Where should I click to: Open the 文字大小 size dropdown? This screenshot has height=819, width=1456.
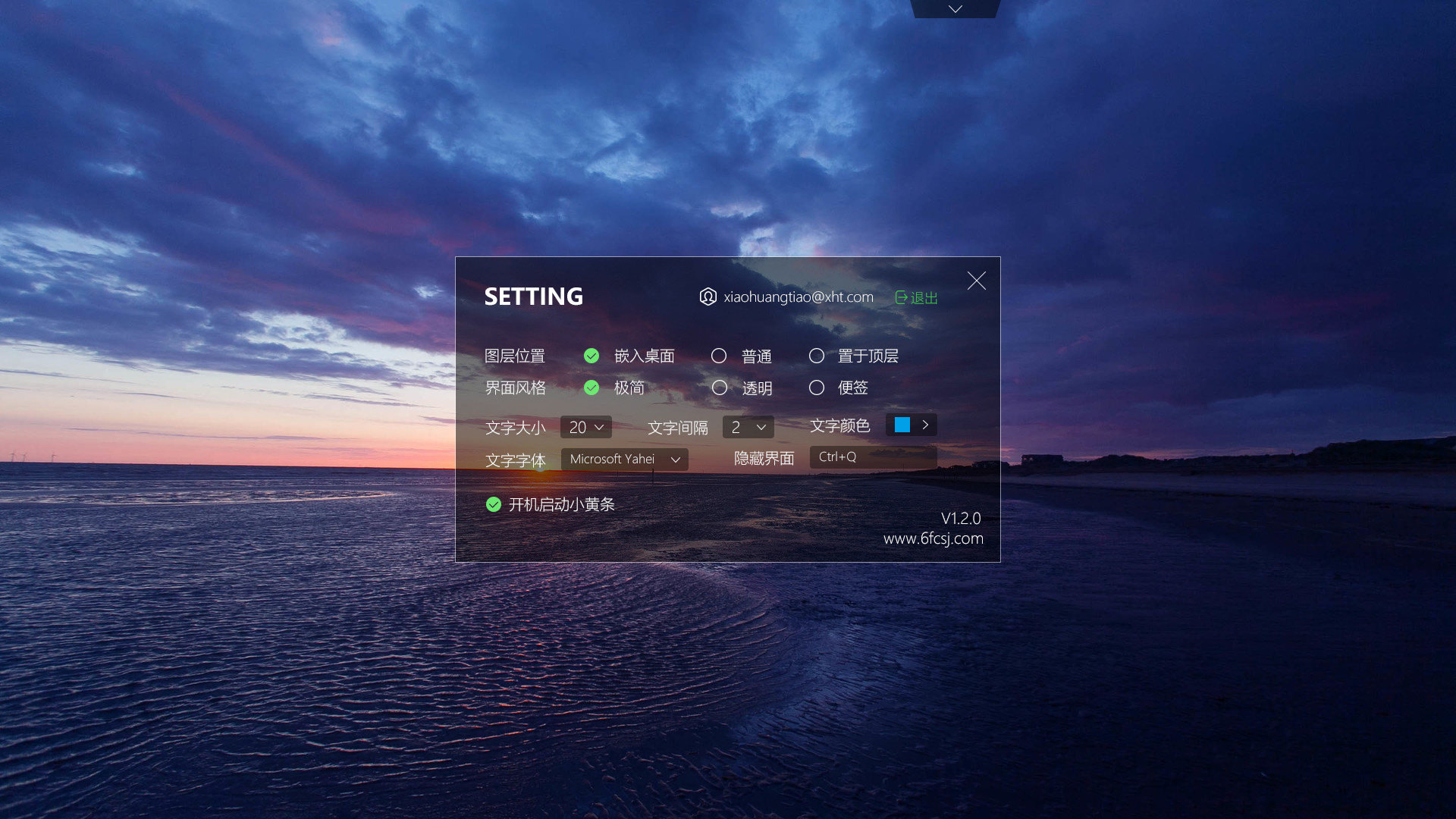585,427
